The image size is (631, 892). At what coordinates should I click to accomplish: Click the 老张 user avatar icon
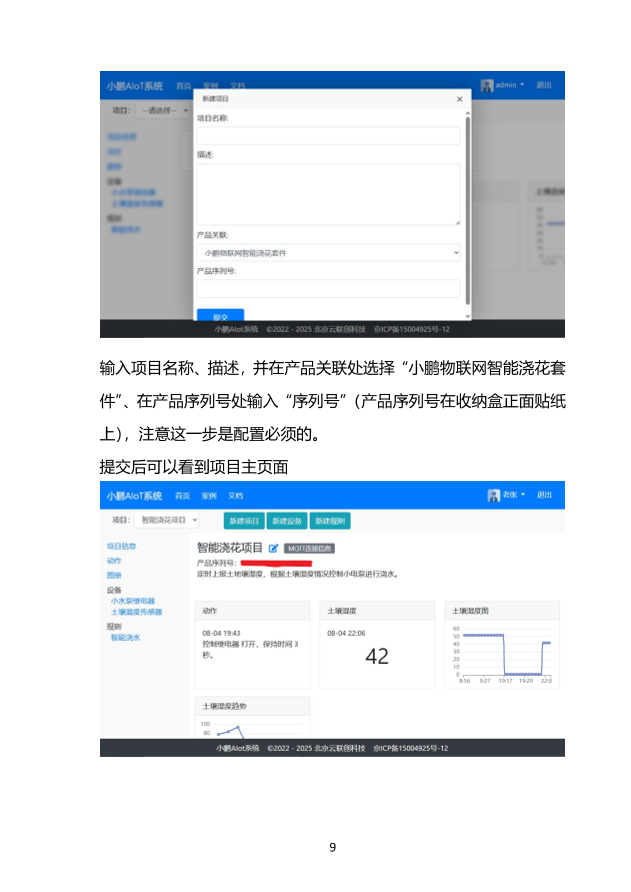[493, 495]
